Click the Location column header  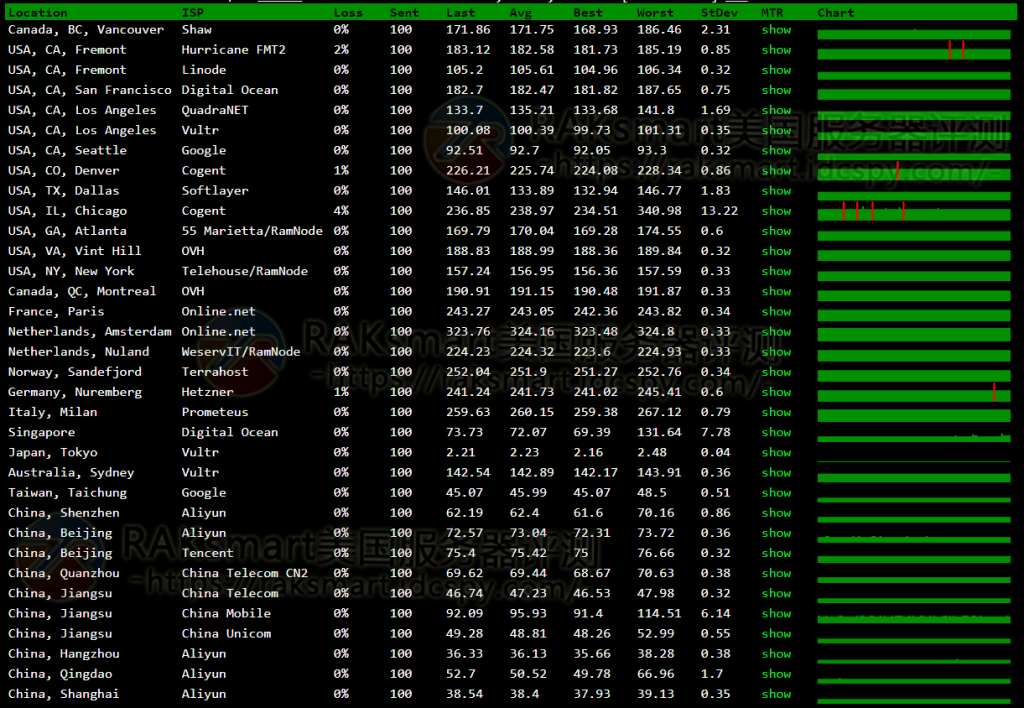[37, 12]
